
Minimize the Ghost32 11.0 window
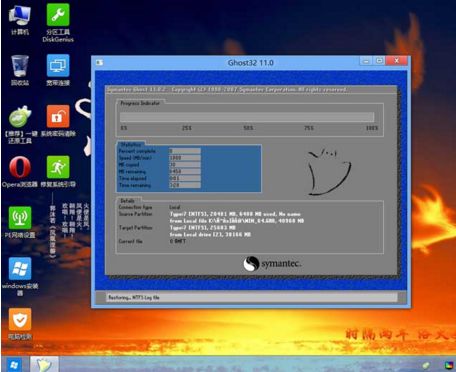point(366,61)
